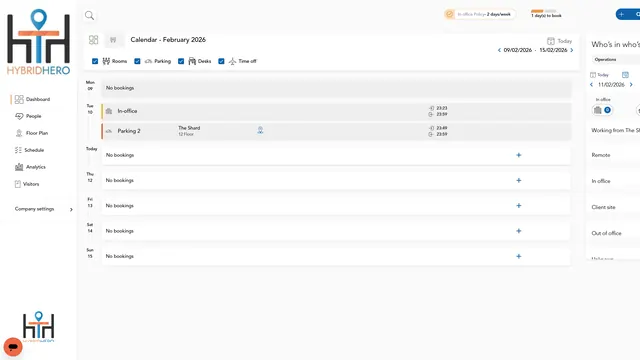Switch to the grid calendar view icon

[x=93, y=40]
